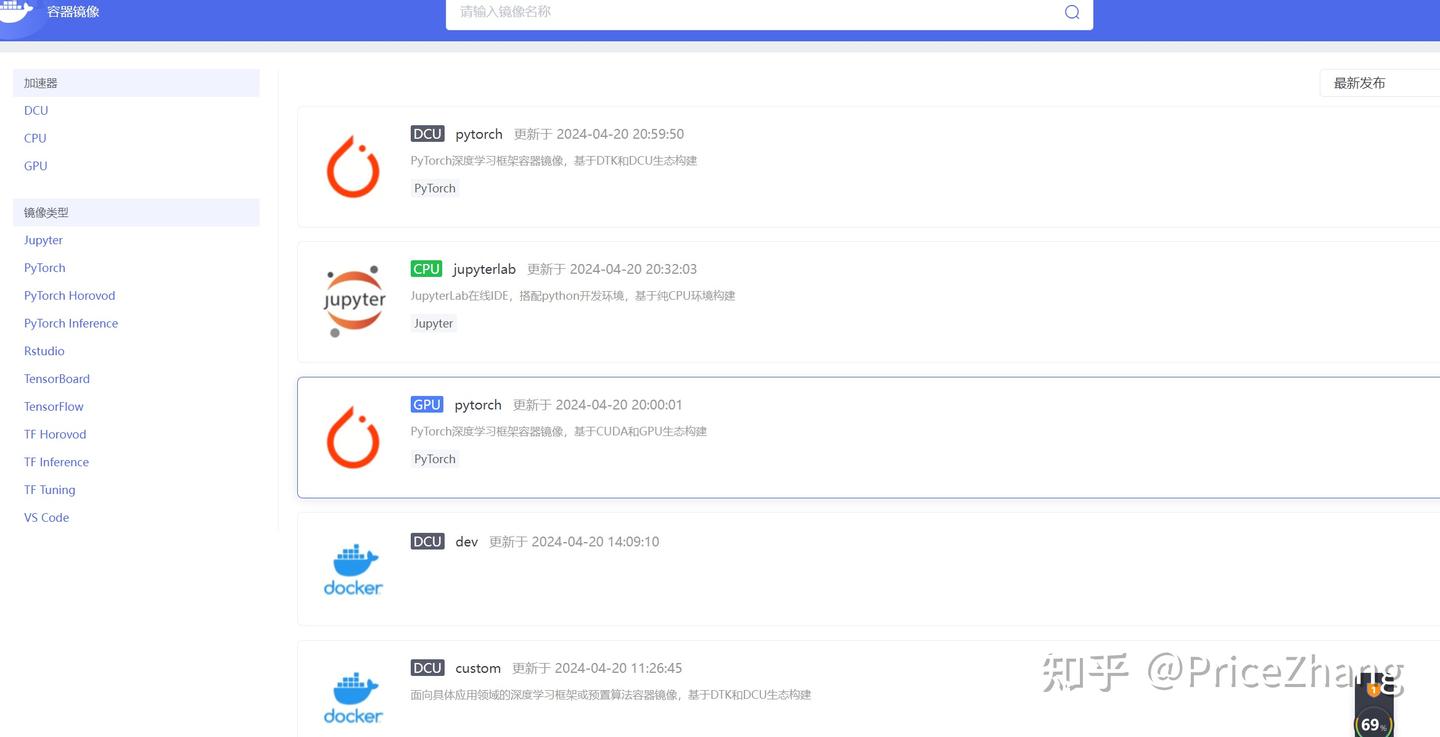Click the Docker logo beside custom image

pyautogui.click(x=352, y=697)
